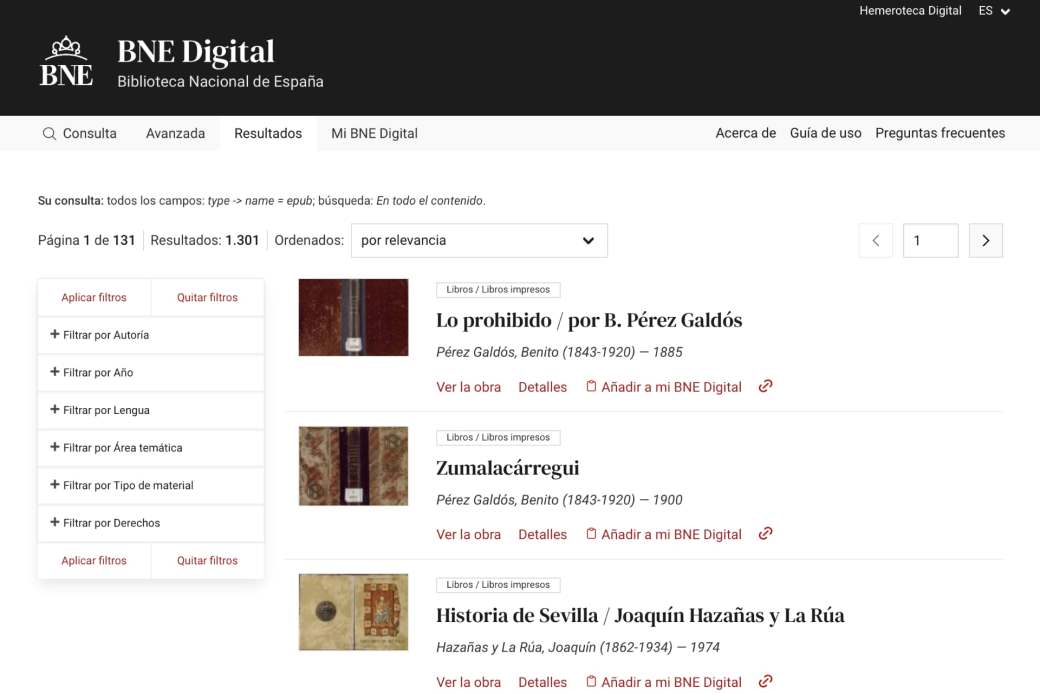Open Hemeroteca Digital link
This screenshot has height=693, width=1040.
click(x=912, y=11)
